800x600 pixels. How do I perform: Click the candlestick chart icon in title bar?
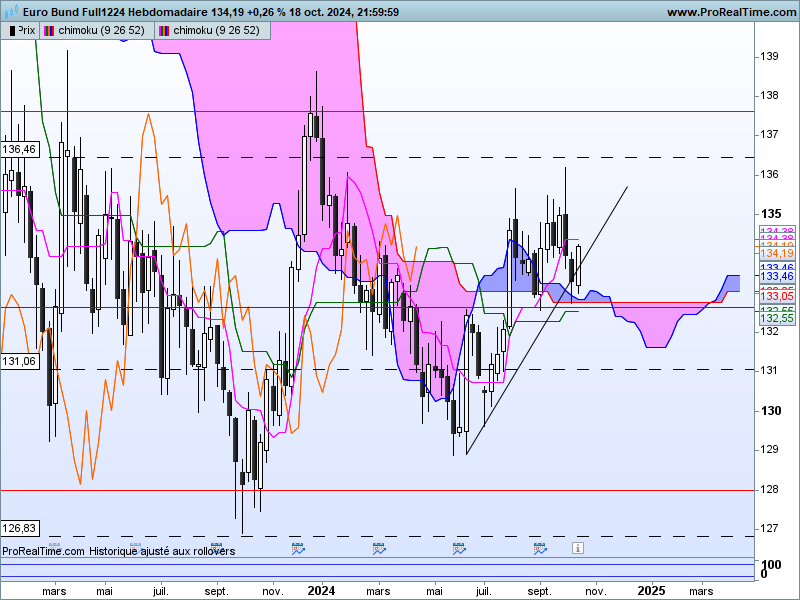click(11, 10)
